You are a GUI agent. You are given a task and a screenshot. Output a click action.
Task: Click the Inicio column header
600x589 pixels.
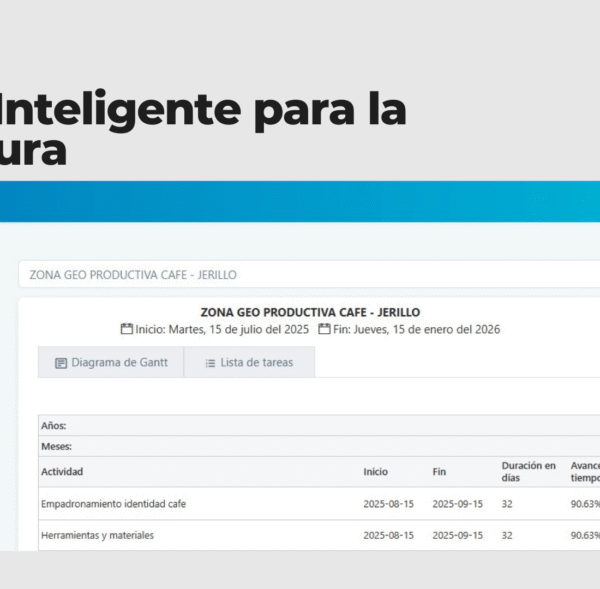tap(375, 472)
